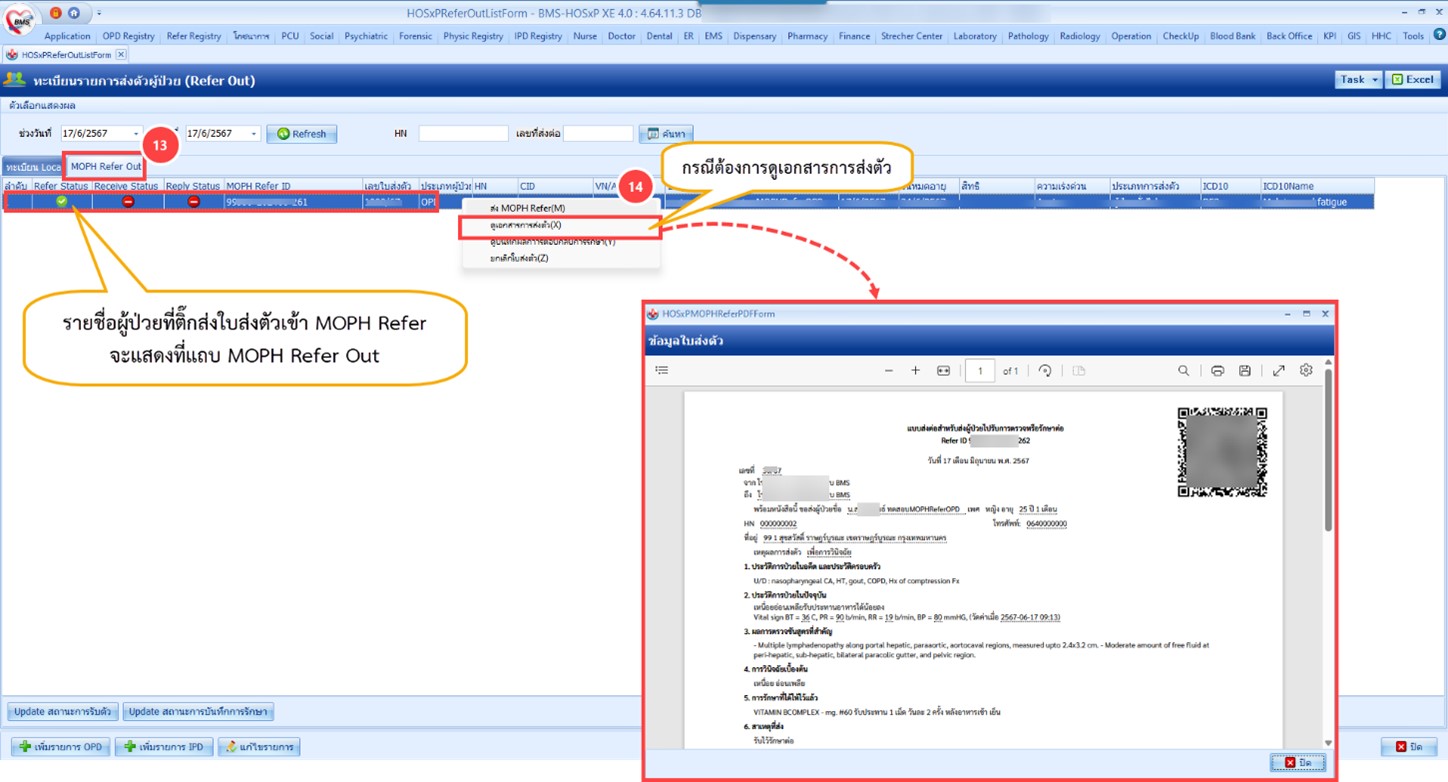Open the Tools menu

(1413, 36)
